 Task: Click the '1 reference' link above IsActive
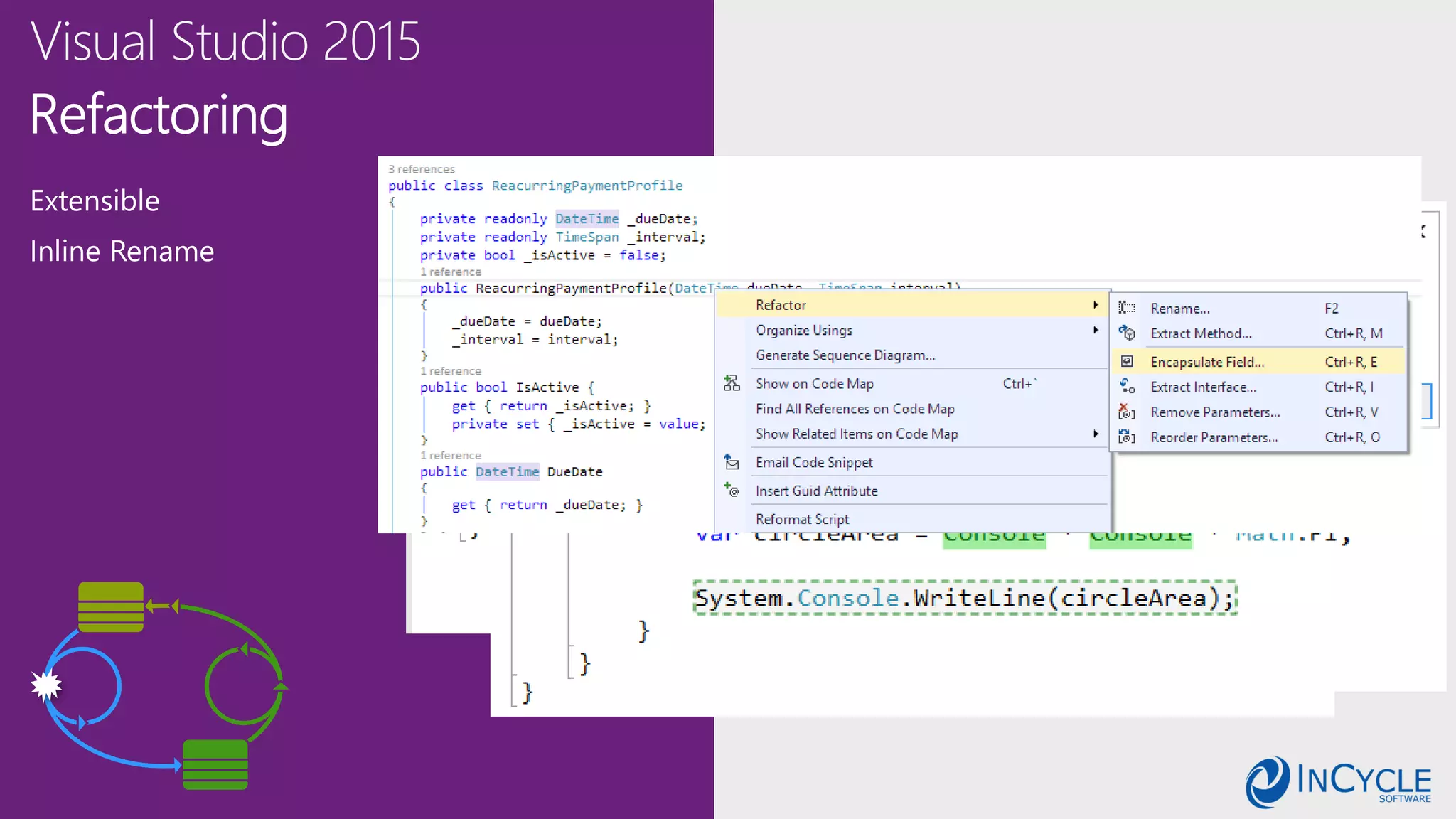point(450,371)
